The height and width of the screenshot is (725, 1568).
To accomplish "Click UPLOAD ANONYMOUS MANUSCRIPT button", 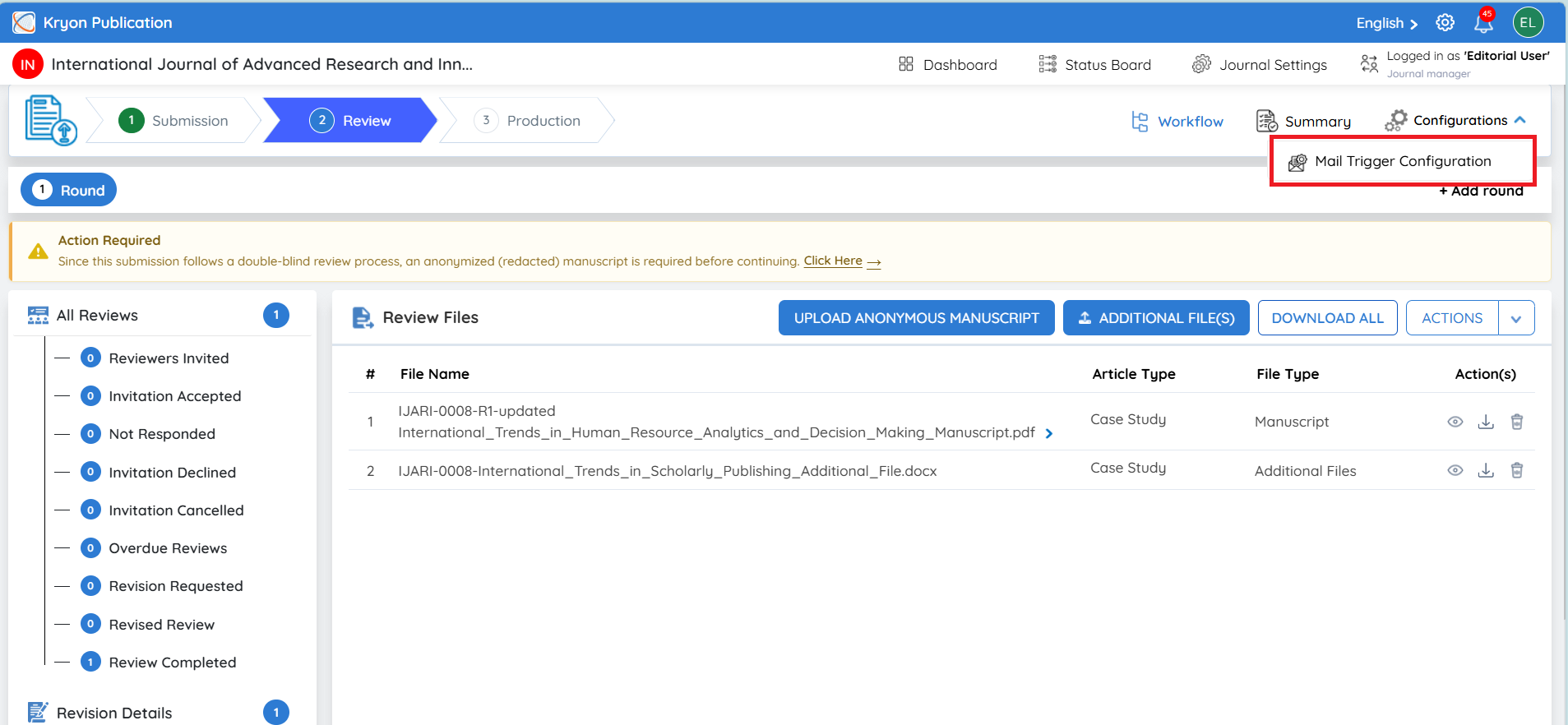I will (x=916, y=318).
